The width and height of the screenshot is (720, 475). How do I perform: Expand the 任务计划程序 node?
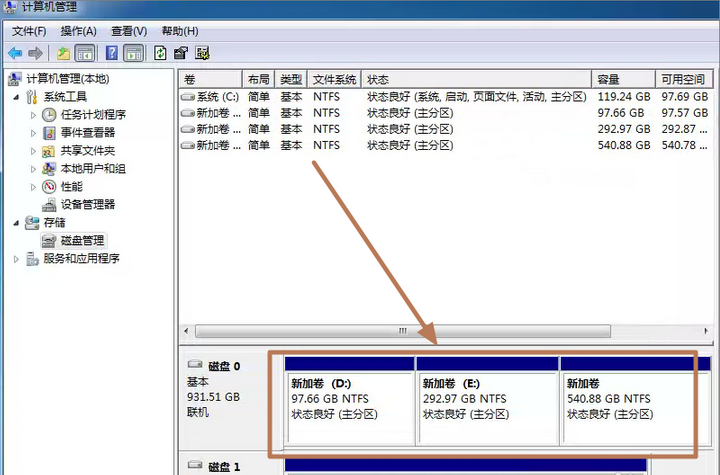coord(33,115)
